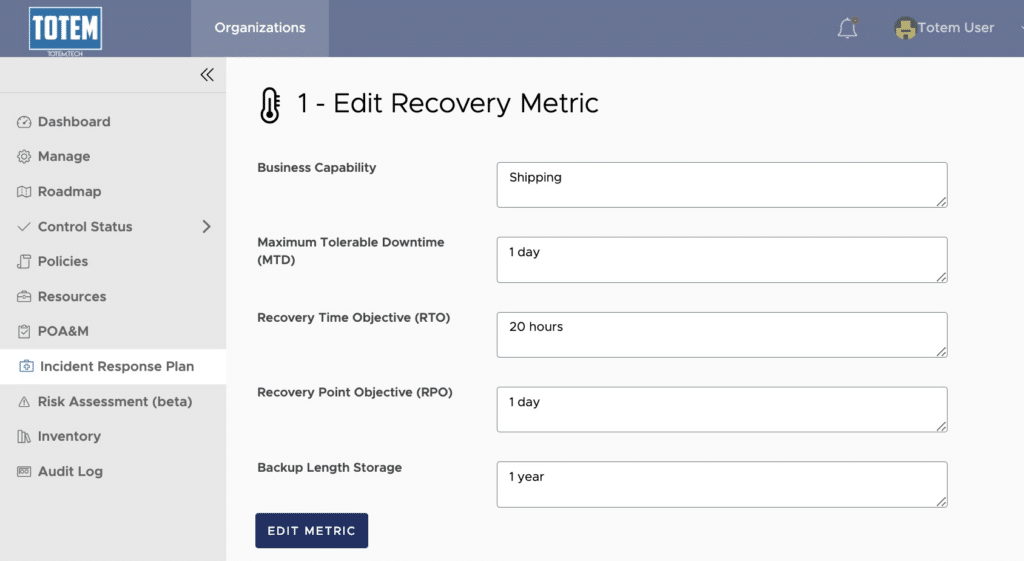Focus the Recovery Point Objective field
The width and height of the screenshot is (1024, 561).
[x=722, y=409]
